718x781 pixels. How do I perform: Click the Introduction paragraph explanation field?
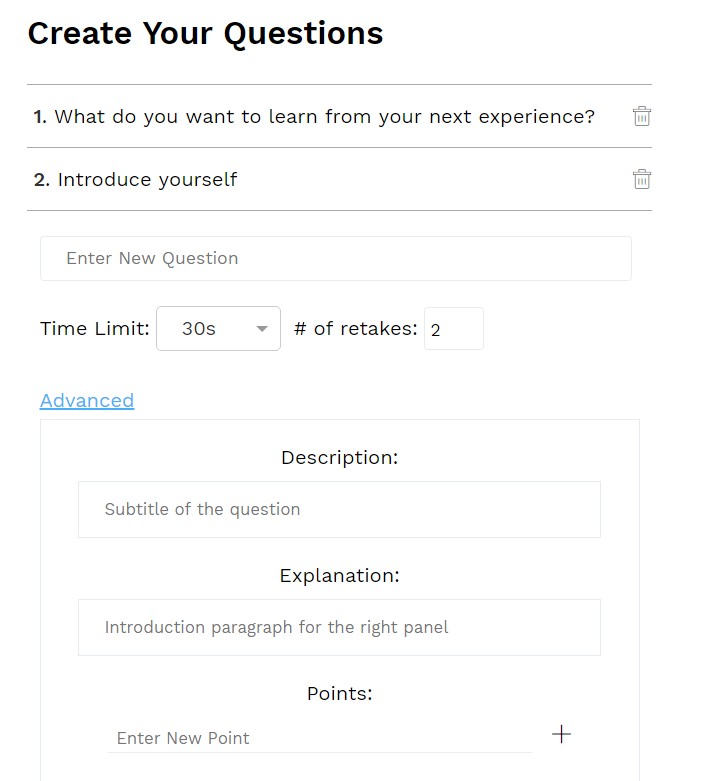click(339, 627)
